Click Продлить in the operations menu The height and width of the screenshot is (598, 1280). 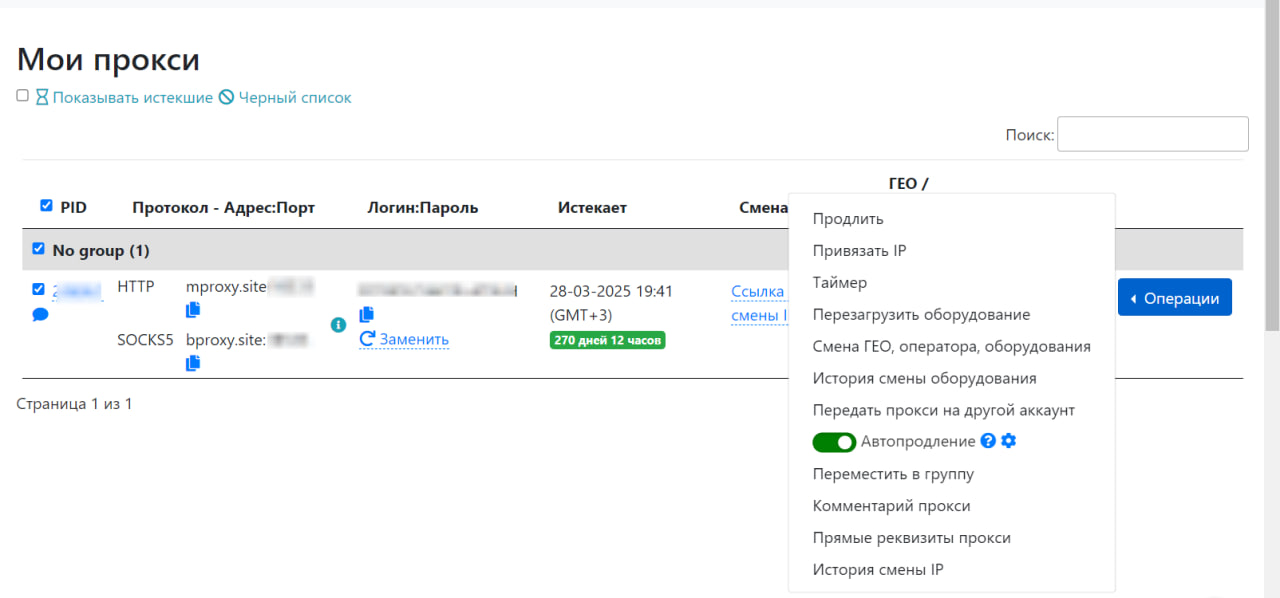848,218
